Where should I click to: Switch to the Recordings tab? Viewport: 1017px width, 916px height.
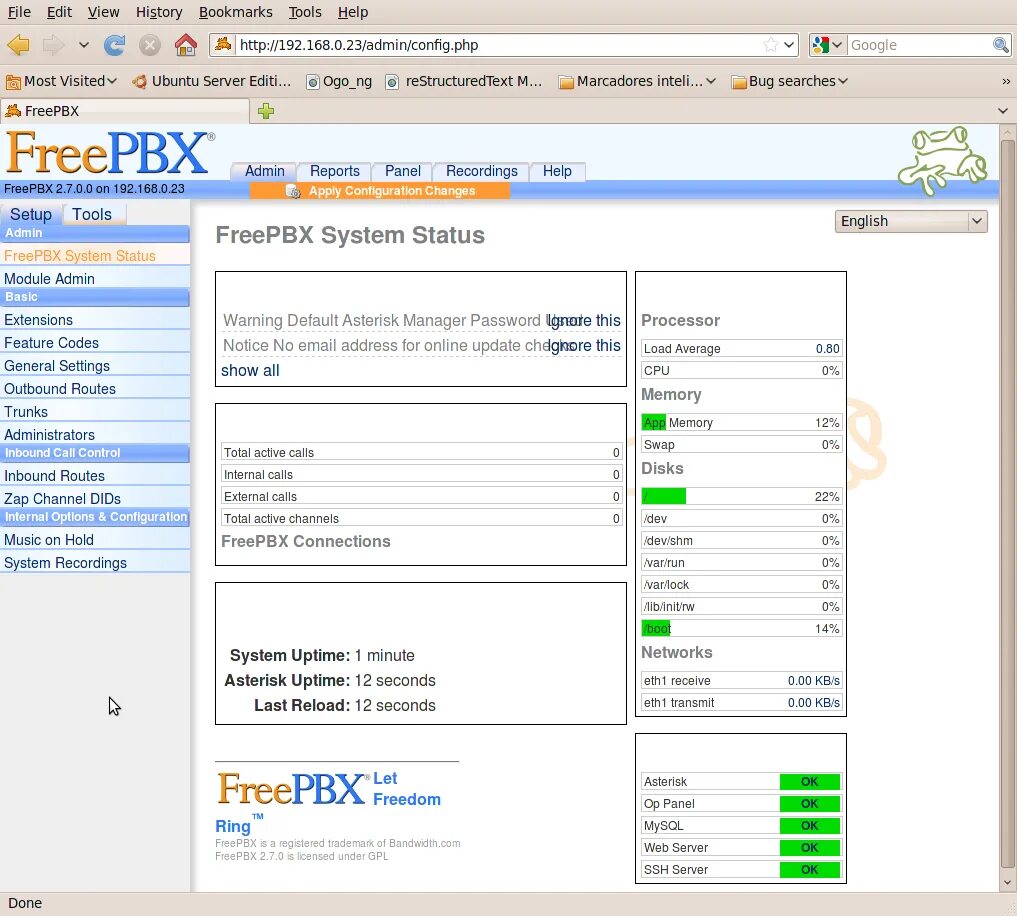tap(482, 171)
